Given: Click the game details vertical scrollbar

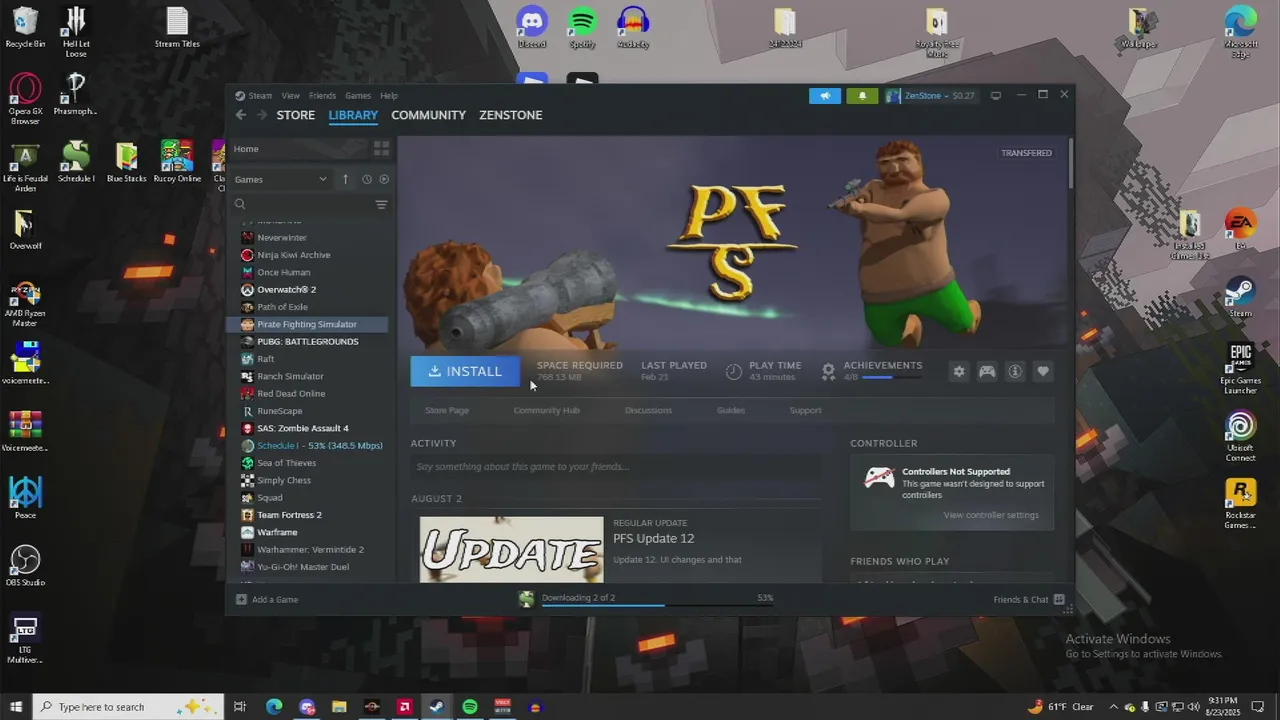Looking at the screenshot, I should 1070,163.
